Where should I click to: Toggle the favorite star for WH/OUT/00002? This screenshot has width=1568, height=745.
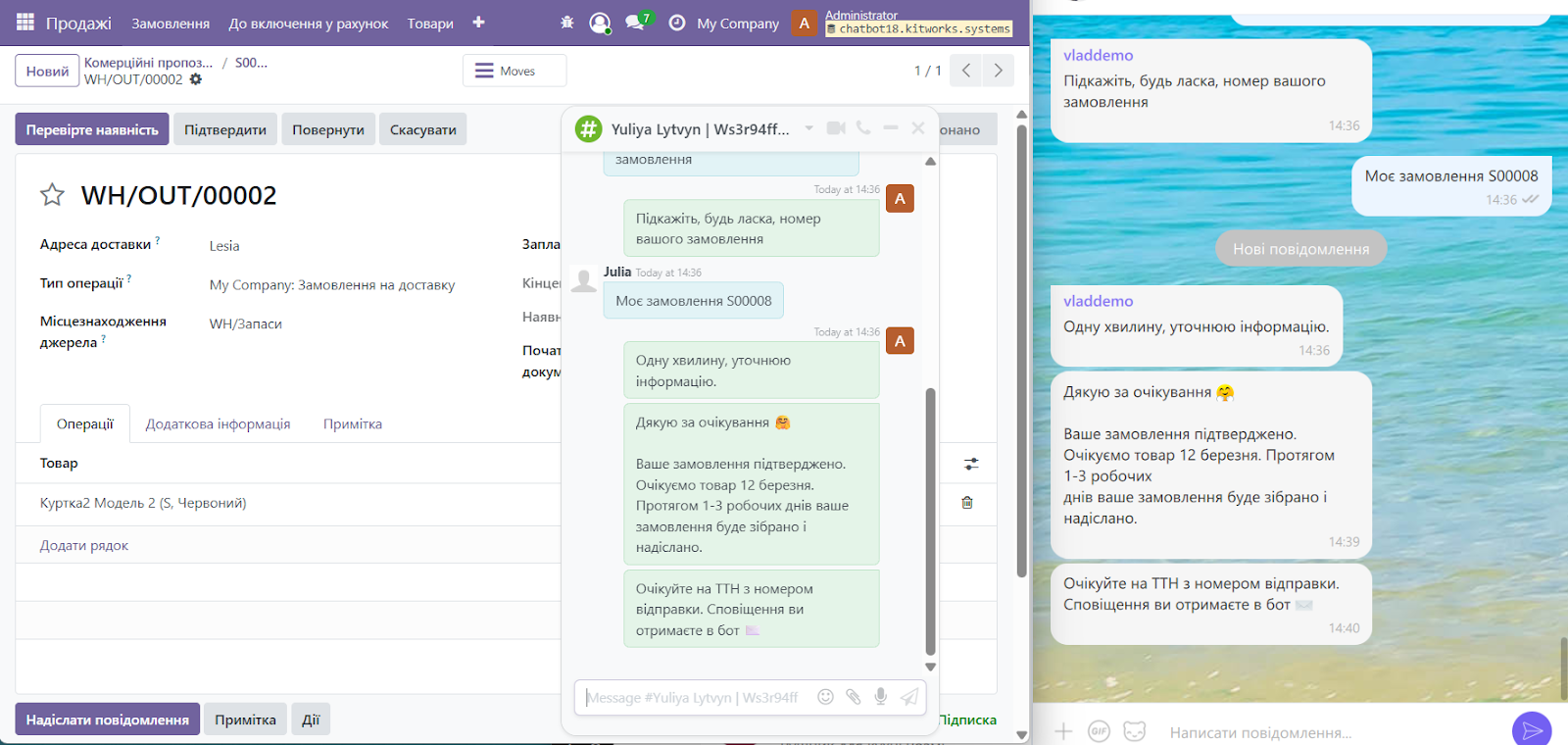tap(52, 195)
